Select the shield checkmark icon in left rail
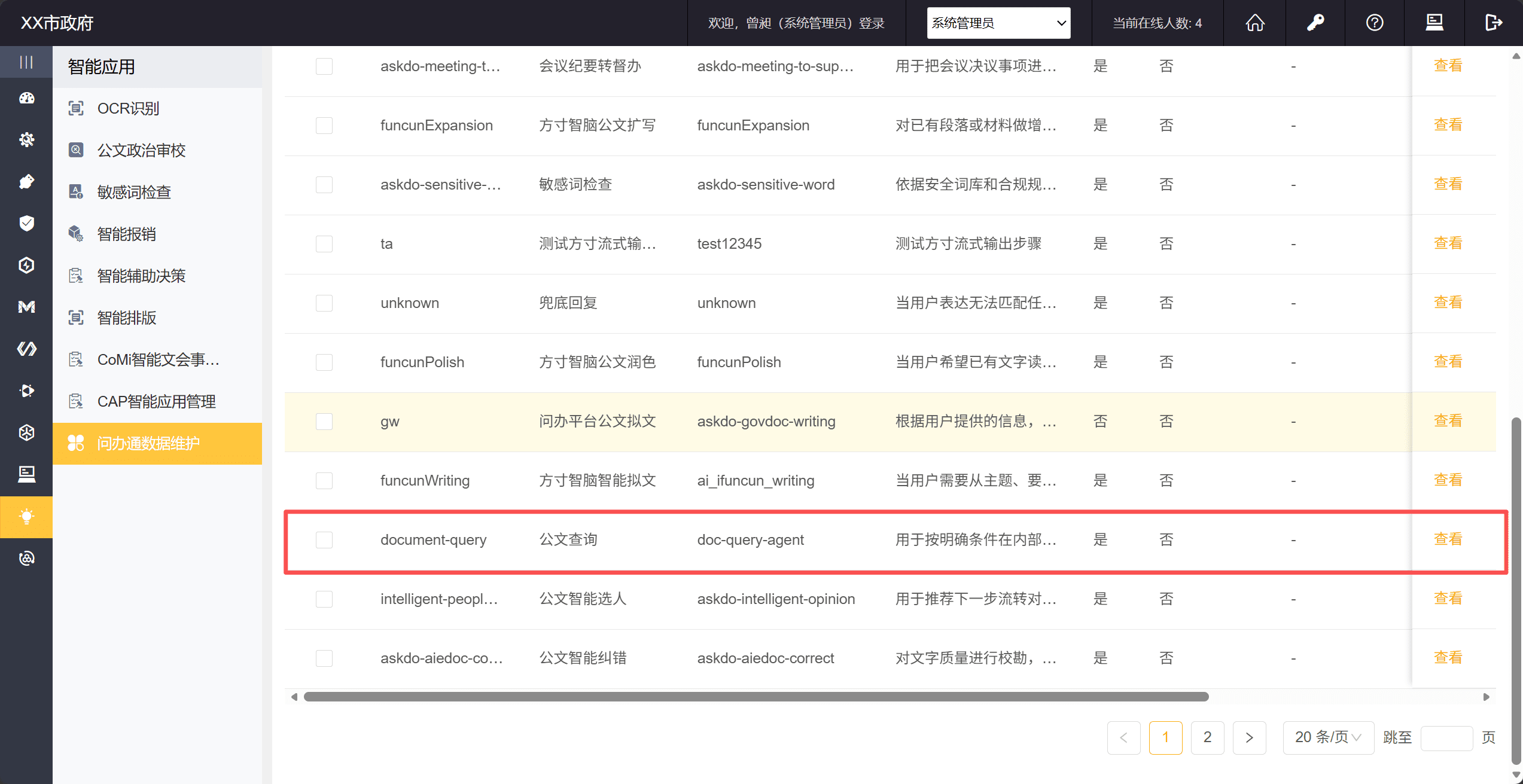1523x784 pixels. click(x=26, y=224)
